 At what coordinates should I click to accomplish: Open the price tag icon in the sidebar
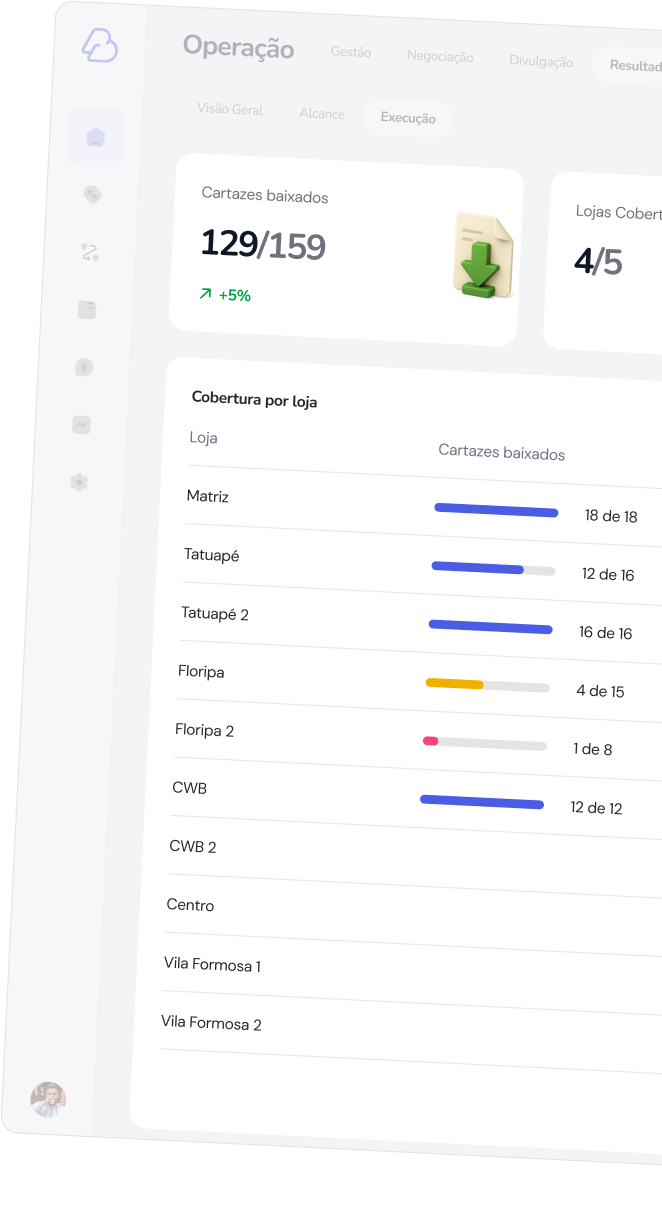point(93,195)
